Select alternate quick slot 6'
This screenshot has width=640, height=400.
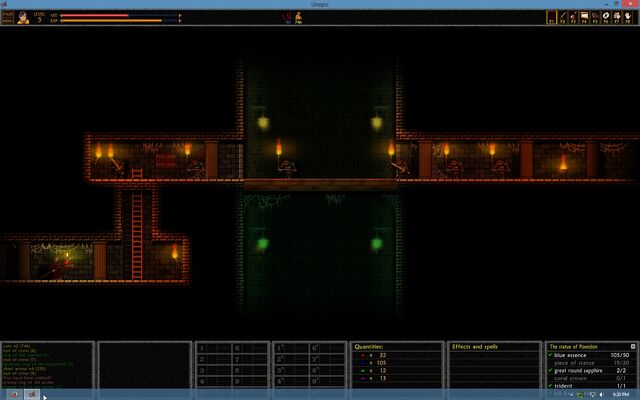(328, 348)
